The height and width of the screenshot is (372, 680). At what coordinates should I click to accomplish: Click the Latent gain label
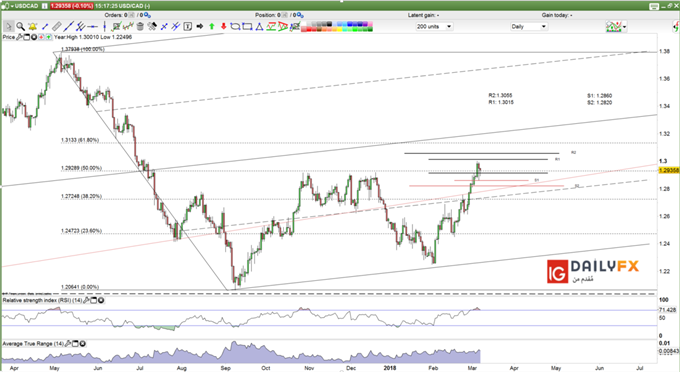[x=423, y=15]
